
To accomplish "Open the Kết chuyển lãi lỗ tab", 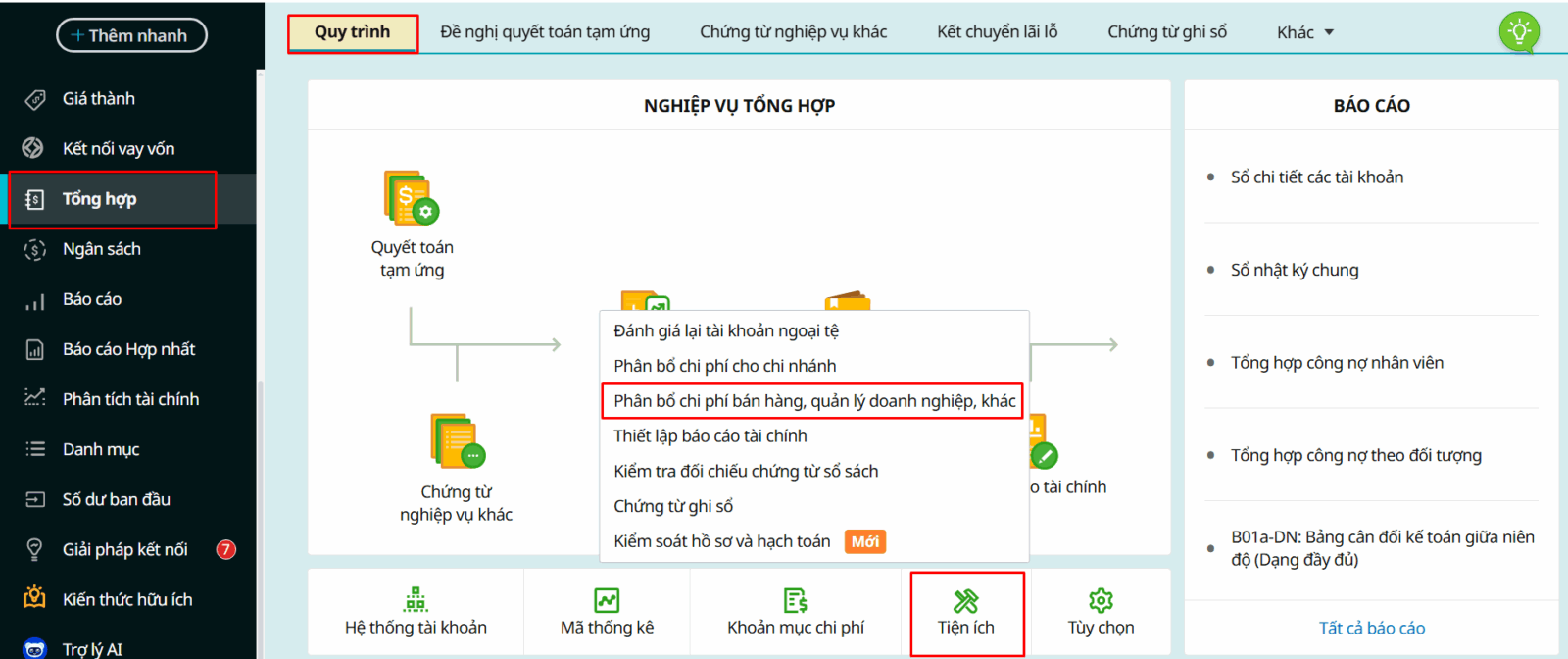I will 998,32.
